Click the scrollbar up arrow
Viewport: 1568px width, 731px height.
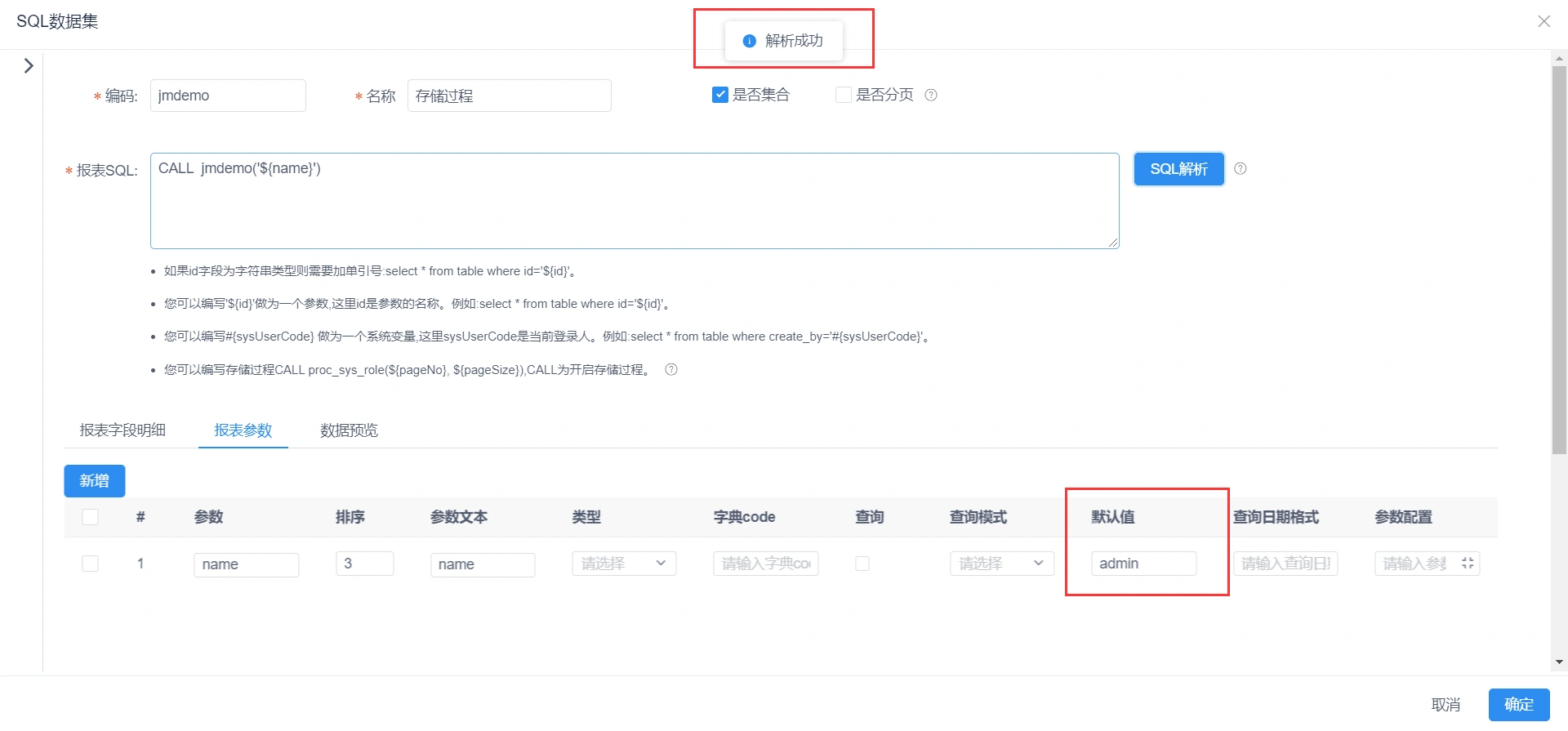pos(1560,58)
